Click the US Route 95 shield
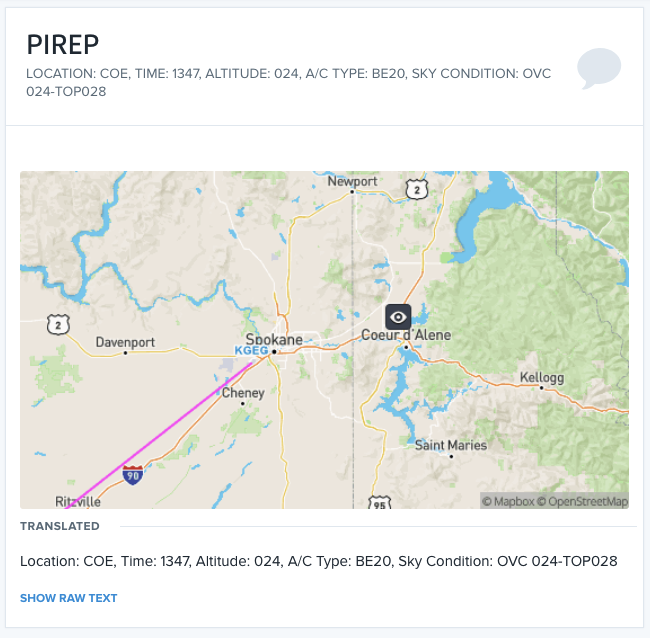 (380, 503)
